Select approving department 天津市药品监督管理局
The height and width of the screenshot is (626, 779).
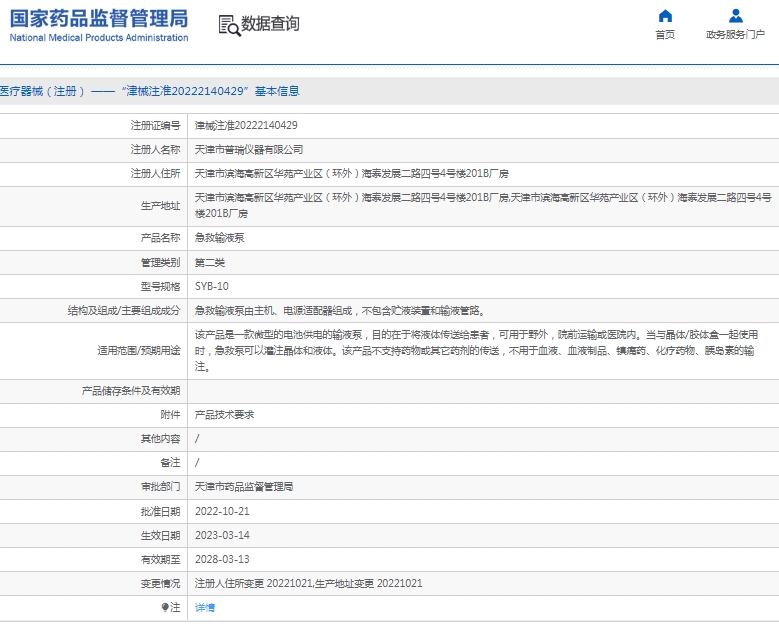point(244,486)
